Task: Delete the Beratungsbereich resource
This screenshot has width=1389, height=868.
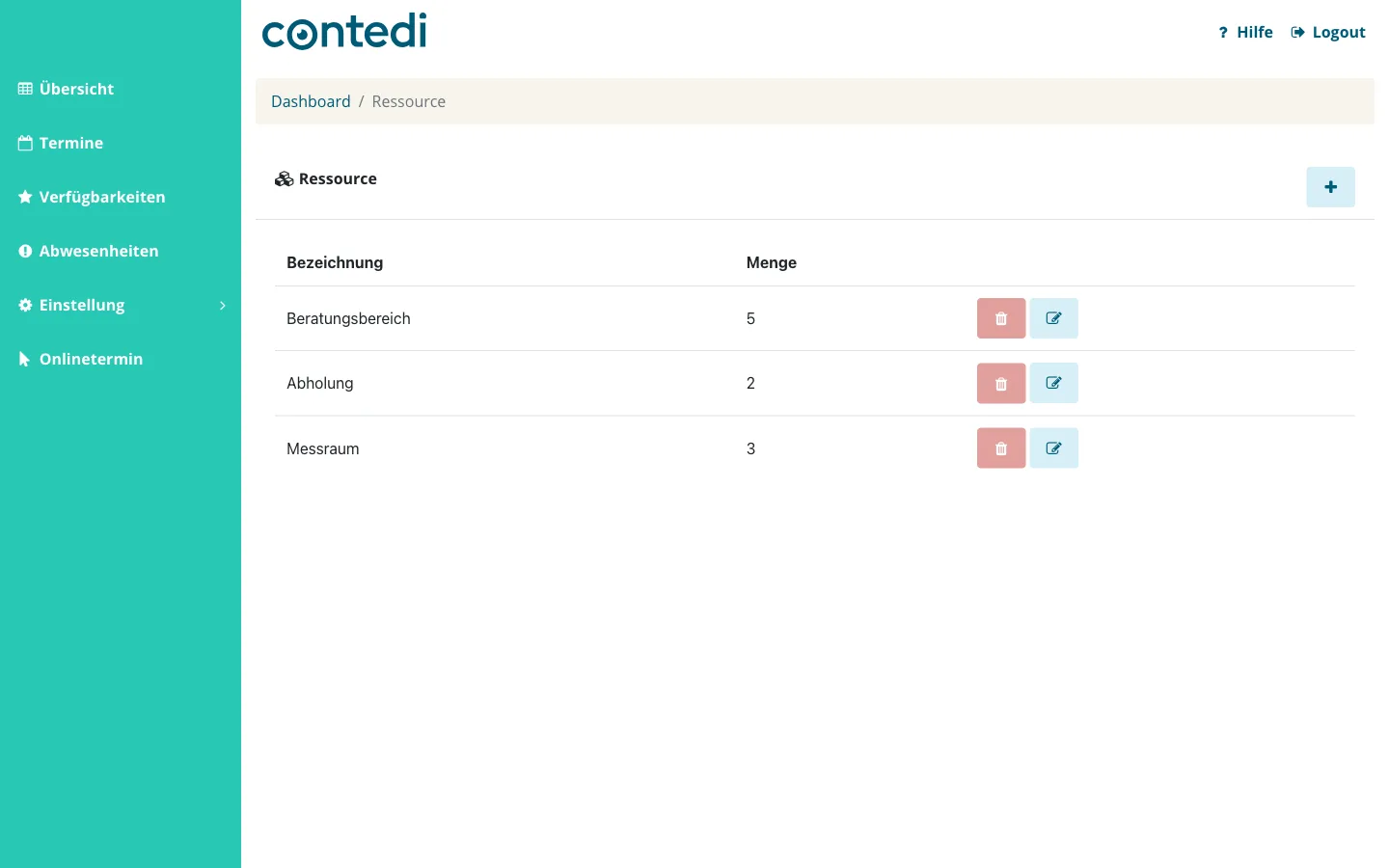Action: 1001,318
